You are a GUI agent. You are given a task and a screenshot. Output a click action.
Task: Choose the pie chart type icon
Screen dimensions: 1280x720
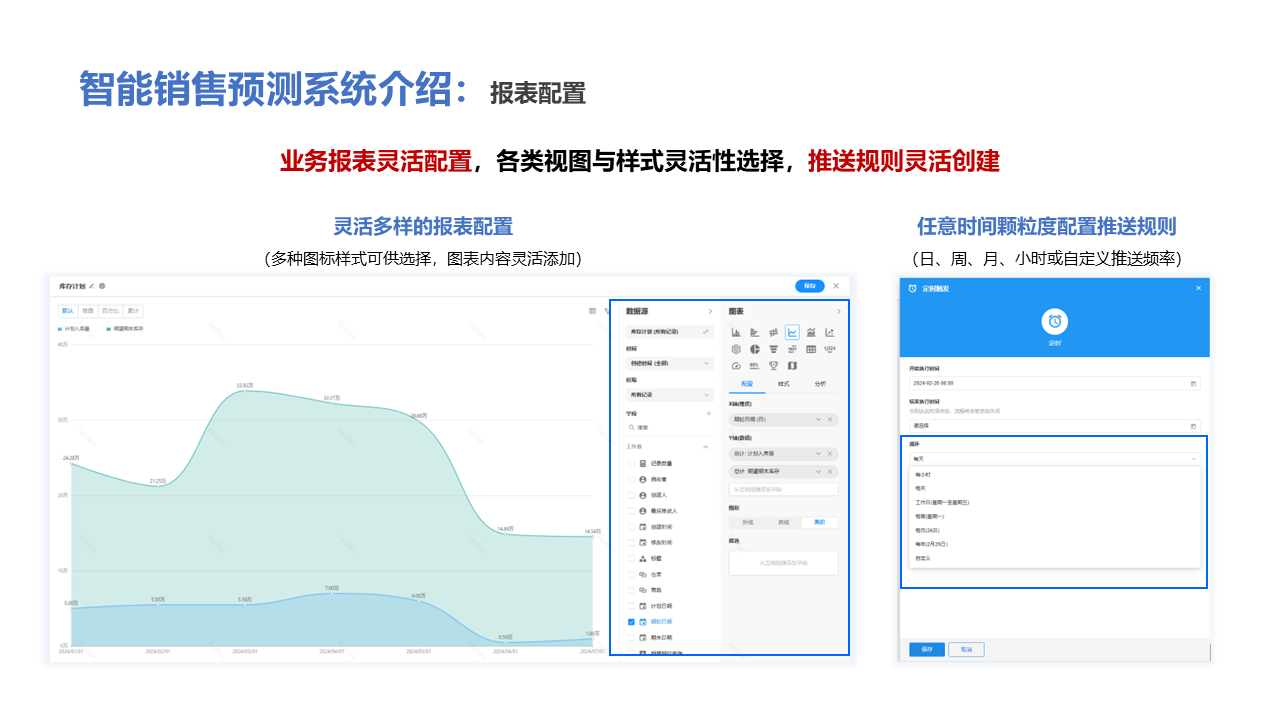755,349
